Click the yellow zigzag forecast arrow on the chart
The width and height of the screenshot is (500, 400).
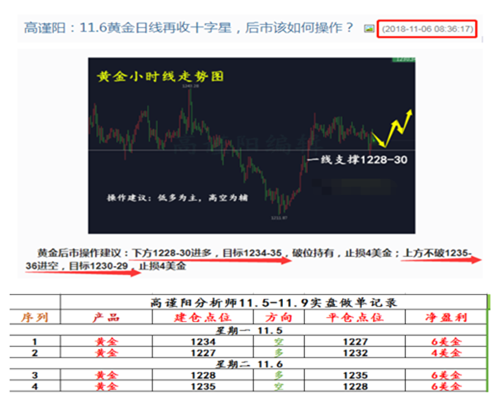pos(393,129)
